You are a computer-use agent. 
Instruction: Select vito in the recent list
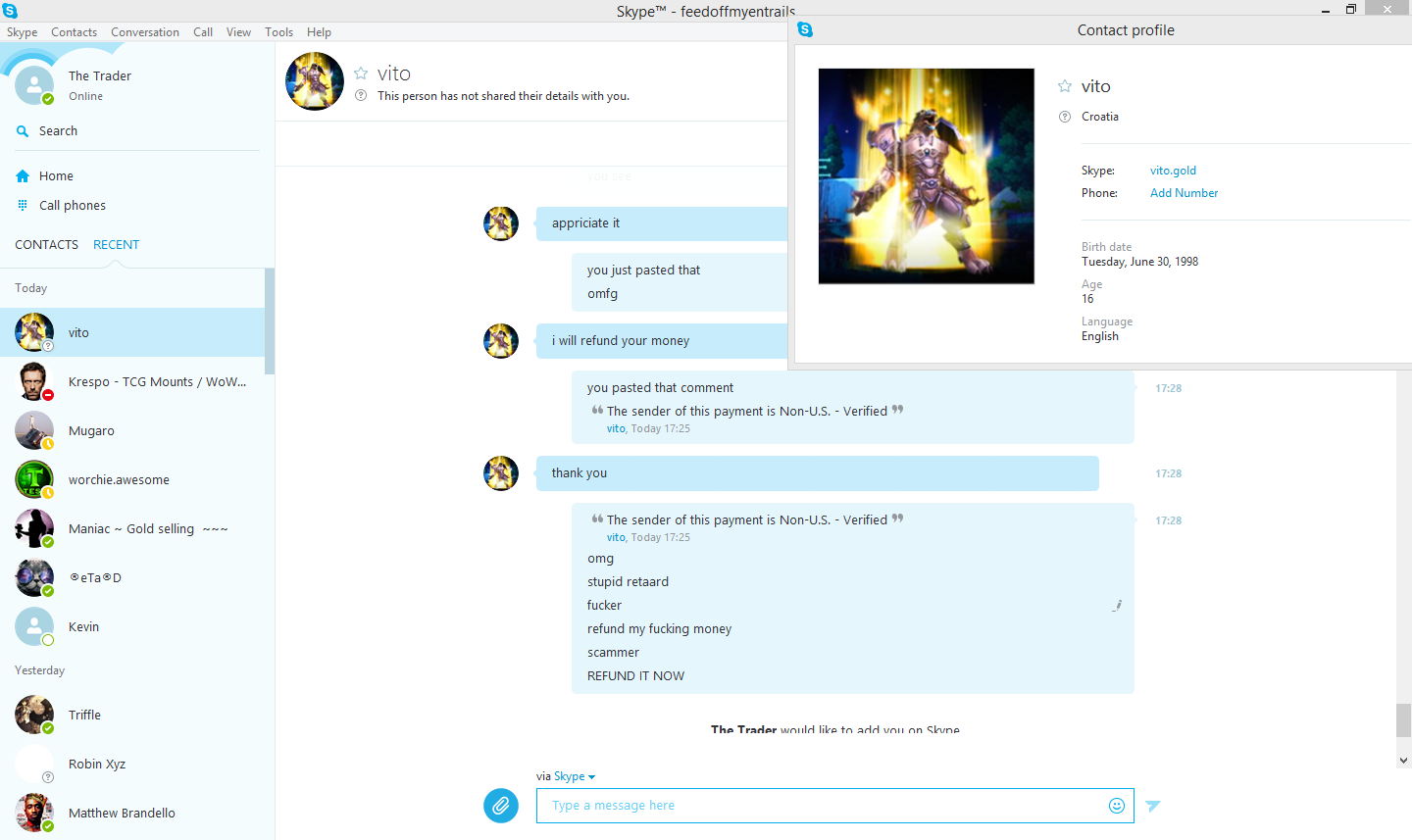pos(132,332)
